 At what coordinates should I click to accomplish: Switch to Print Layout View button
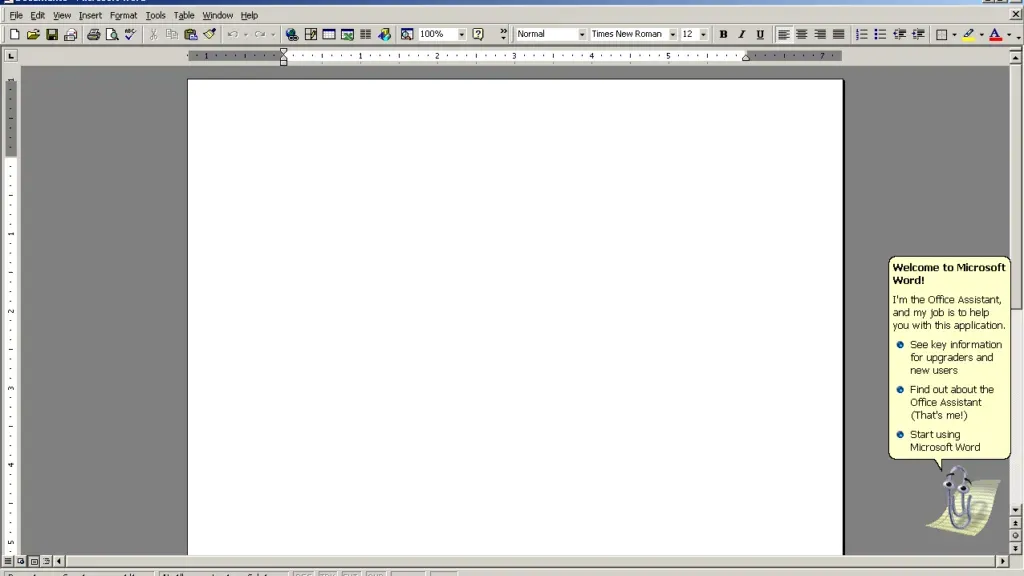coord(34,561)
